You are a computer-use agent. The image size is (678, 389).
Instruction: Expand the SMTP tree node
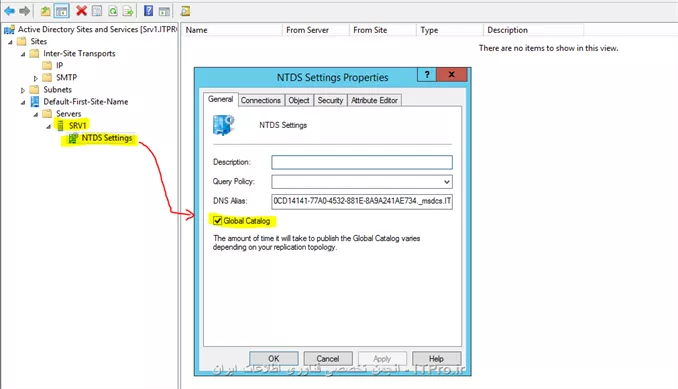coord(36,78)
